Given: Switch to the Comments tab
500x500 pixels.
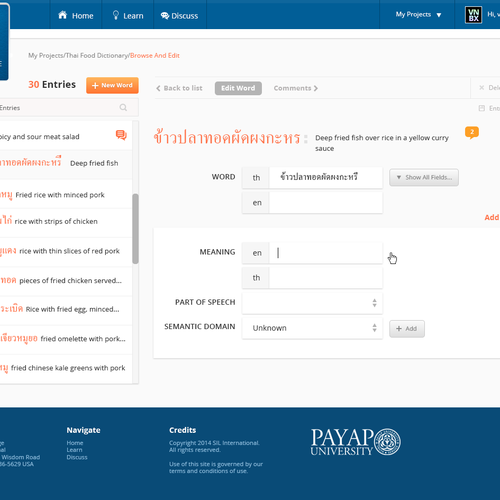Looking at the screenshot, I should pyautogui.click(x=296, y=88).
